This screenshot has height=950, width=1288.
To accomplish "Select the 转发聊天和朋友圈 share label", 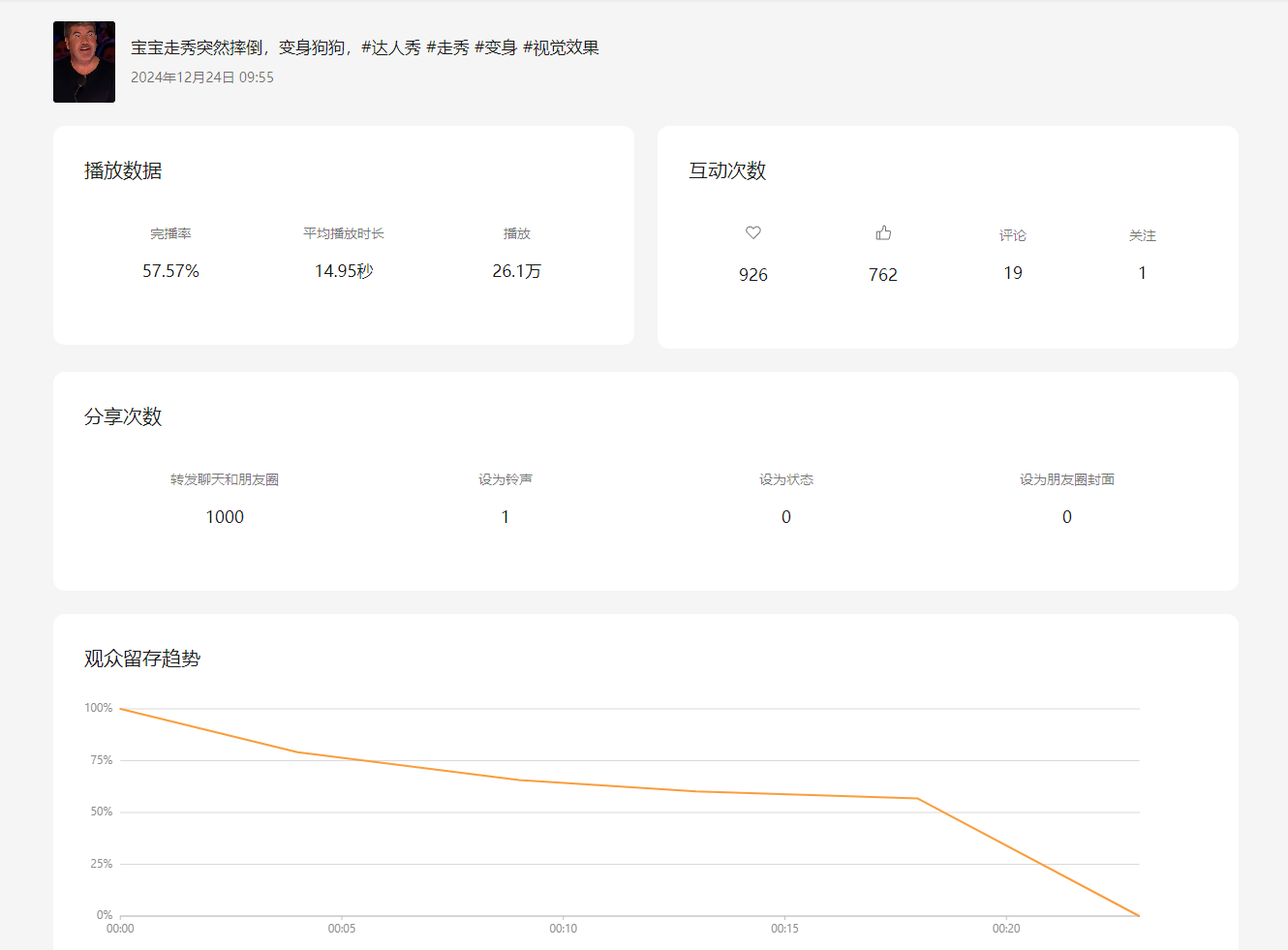I will pyautogui.click(x=225, y=479).
